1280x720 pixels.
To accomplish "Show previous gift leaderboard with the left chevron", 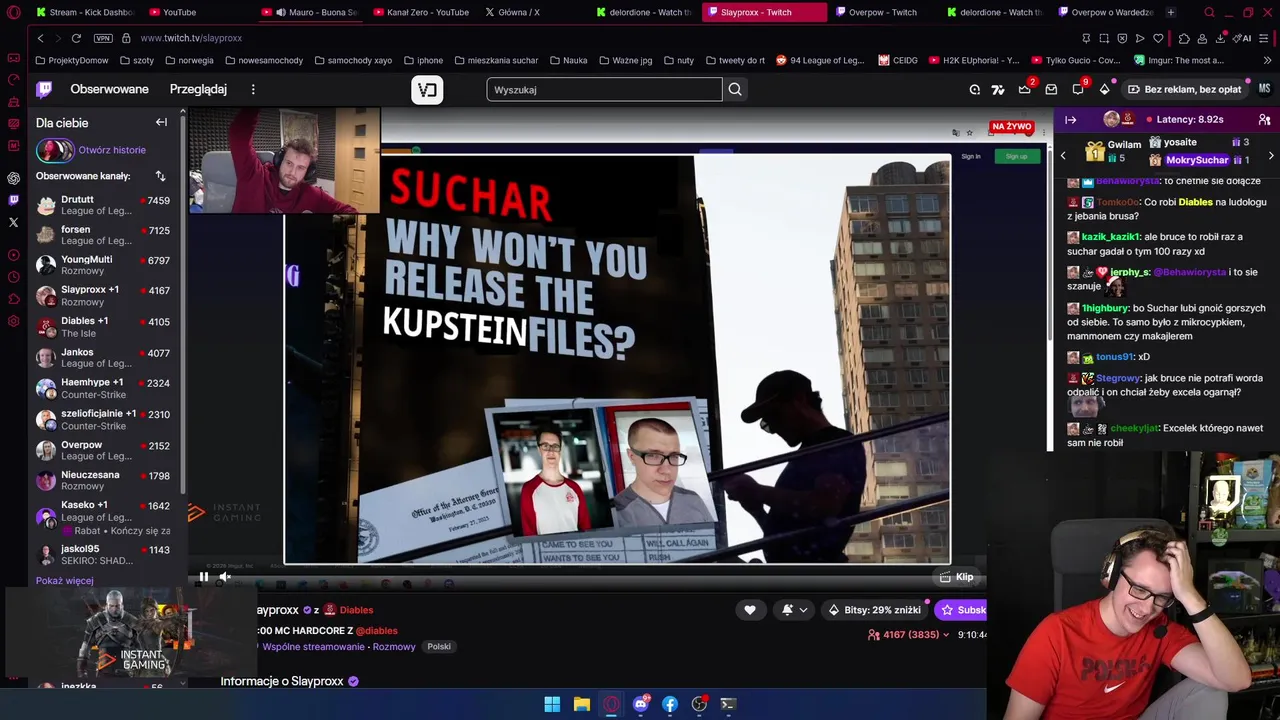I will tap(1063, 156).
